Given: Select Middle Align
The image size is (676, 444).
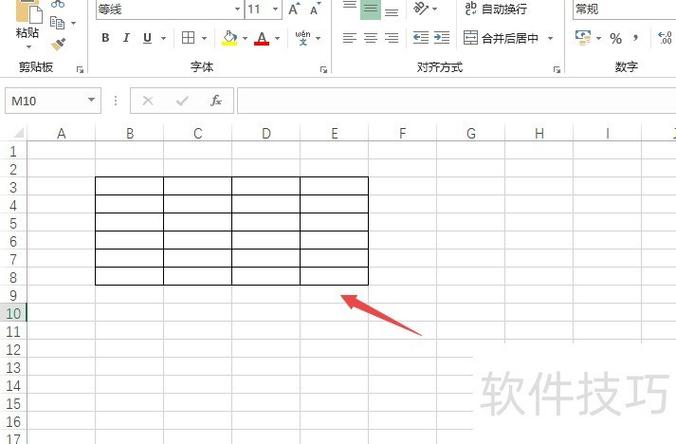Looking at the screenshot, I should 370,9.
